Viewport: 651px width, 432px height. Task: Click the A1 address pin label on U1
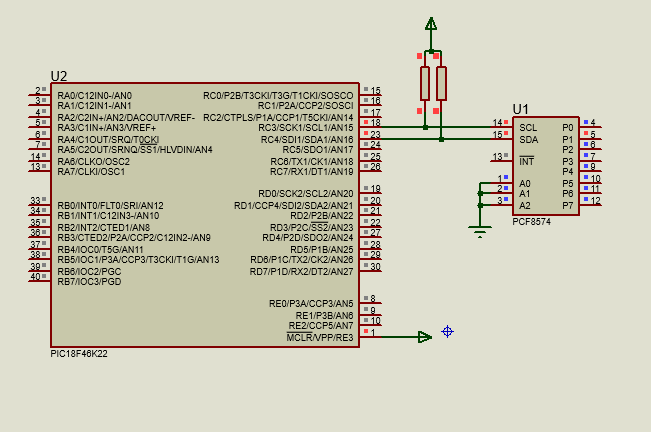(525, 194)
